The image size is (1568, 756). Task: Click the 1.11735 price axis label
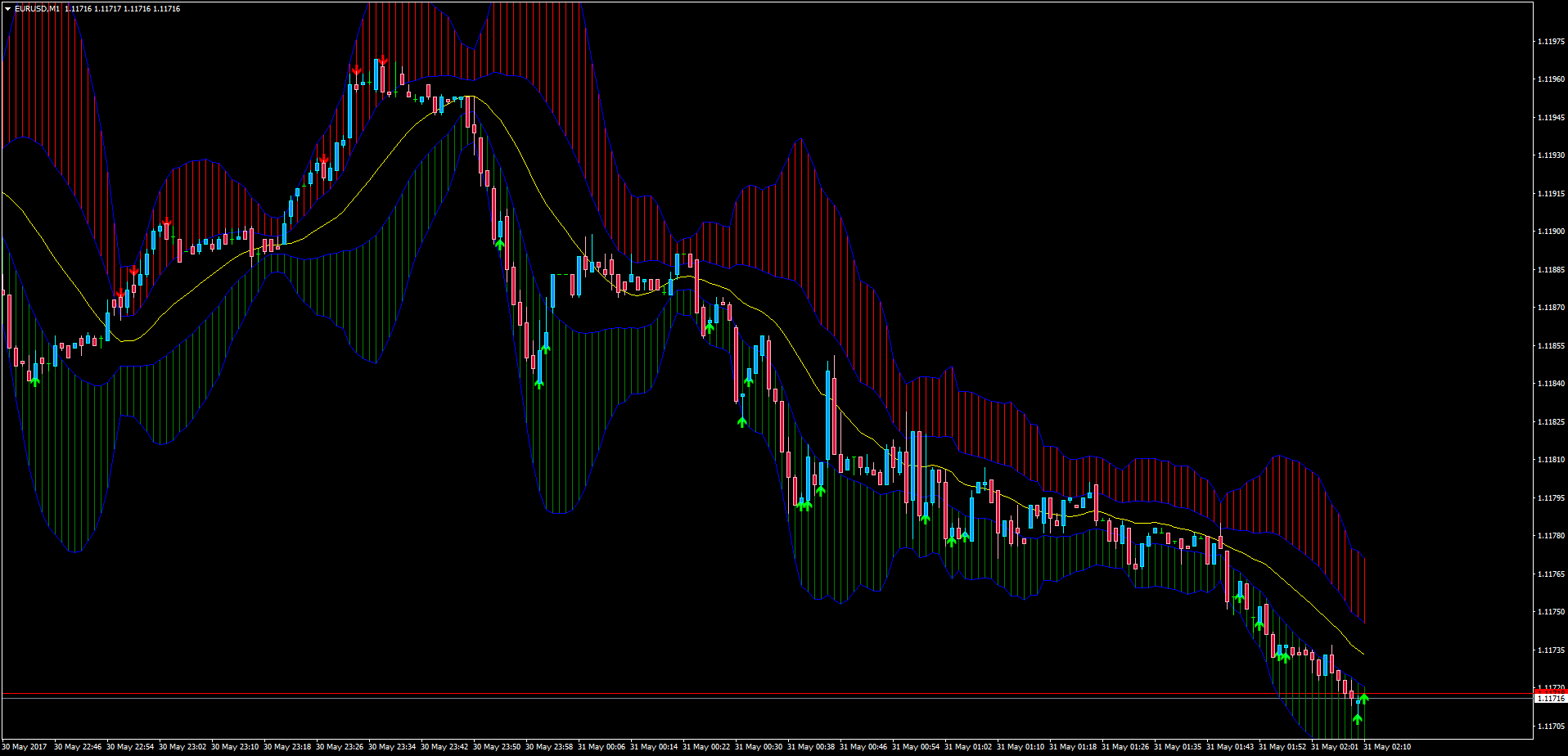(x=1552, y=650)
